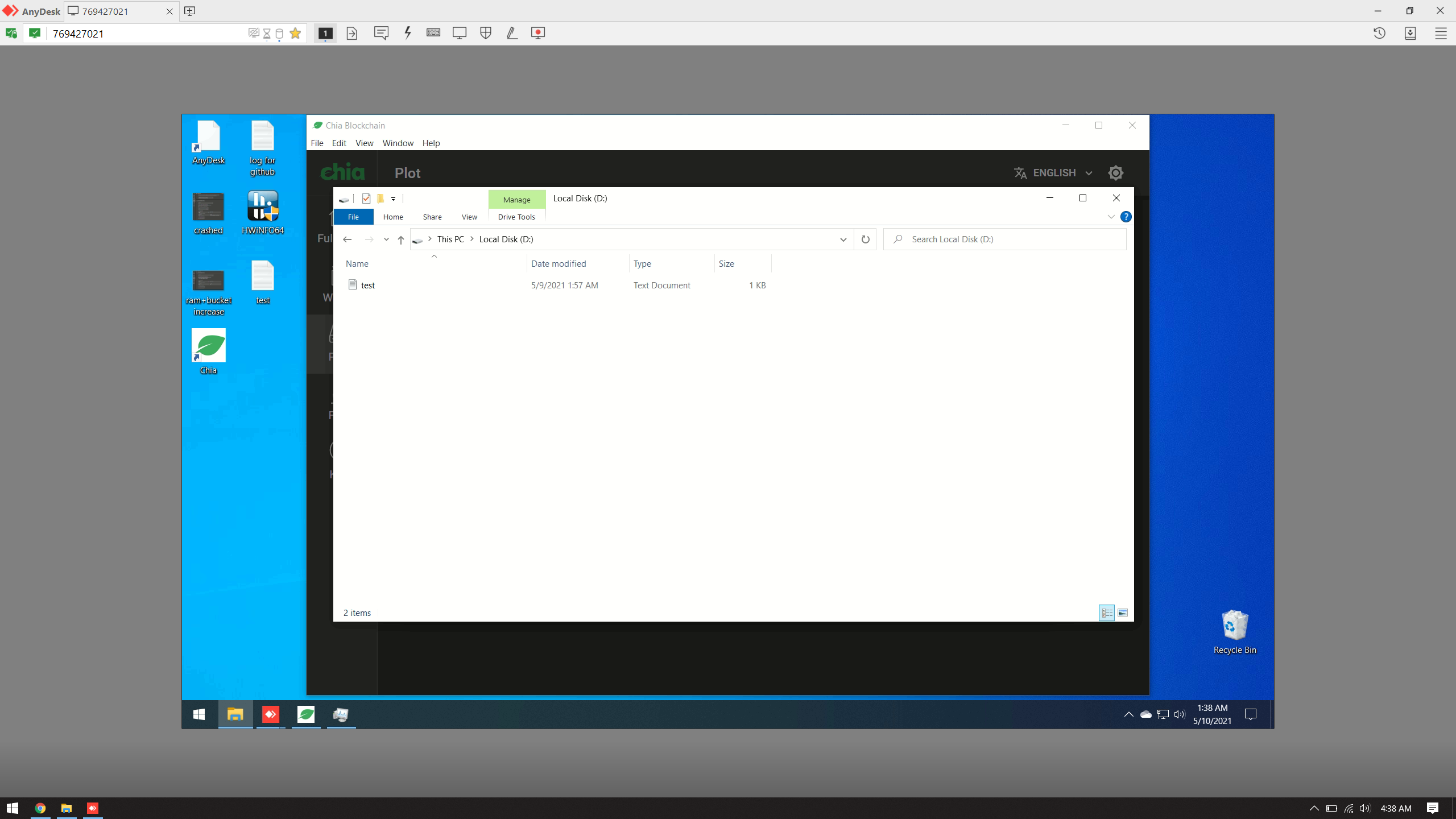Switch Explorer to large icons view
1456x819 pixels.
pos(1123,613)
